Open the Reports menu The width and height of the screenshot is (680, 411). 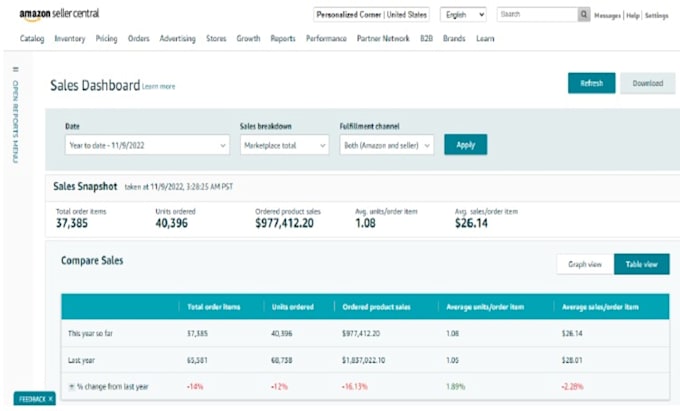(x=283, y=39)
